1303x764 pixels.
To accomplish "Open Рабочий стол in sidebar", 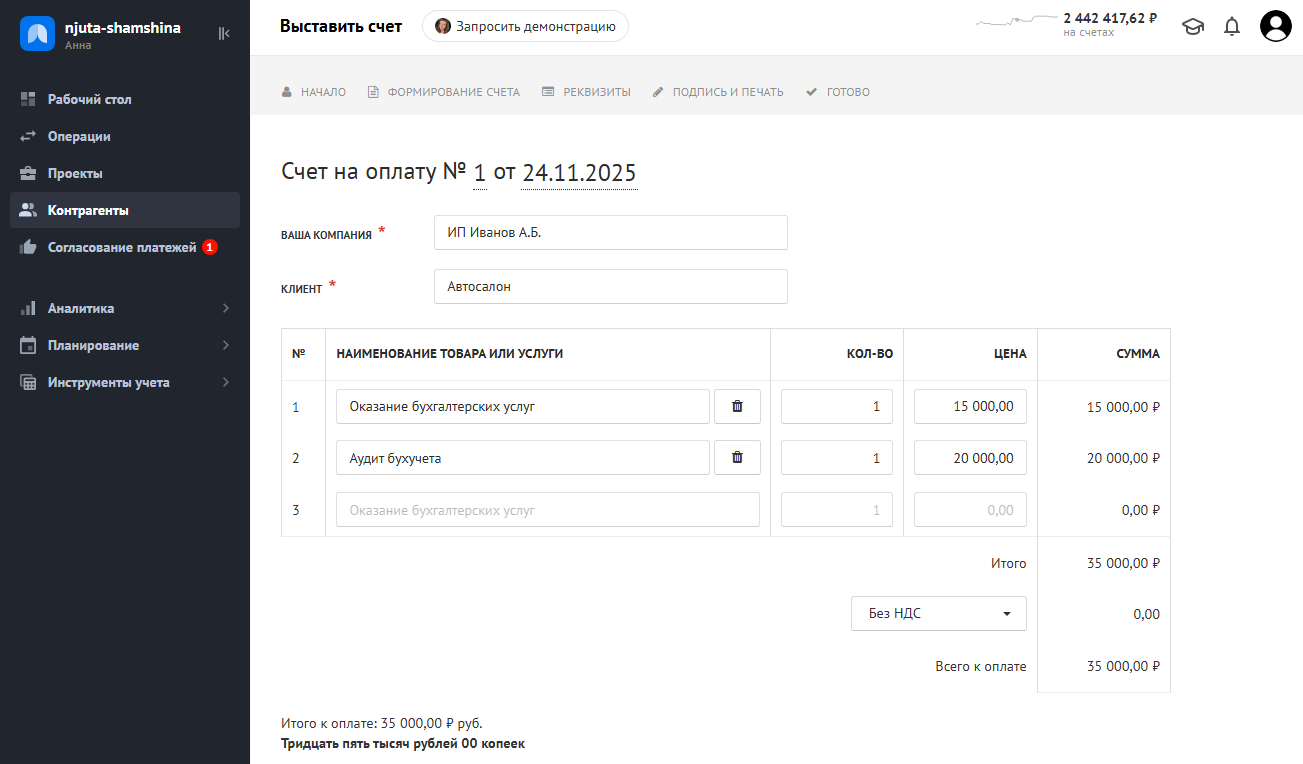I will click(x=89, y=99).
